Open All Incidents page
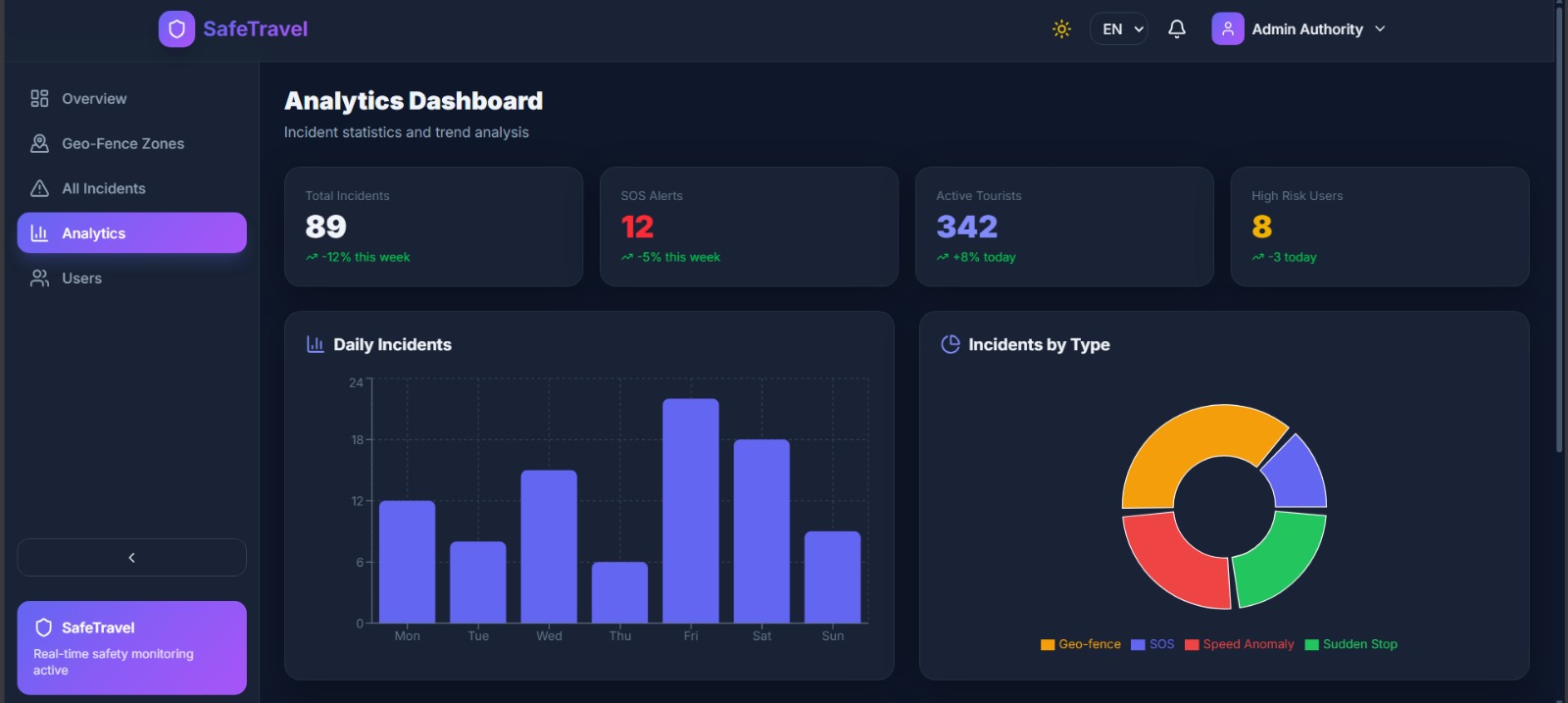This screenshot has height=703, width=1568. 131,188
